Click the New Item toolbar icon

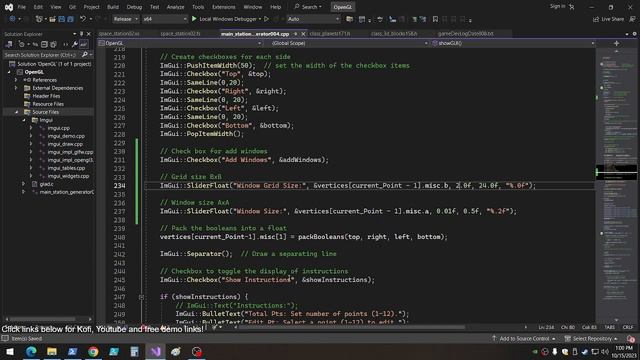39,19
